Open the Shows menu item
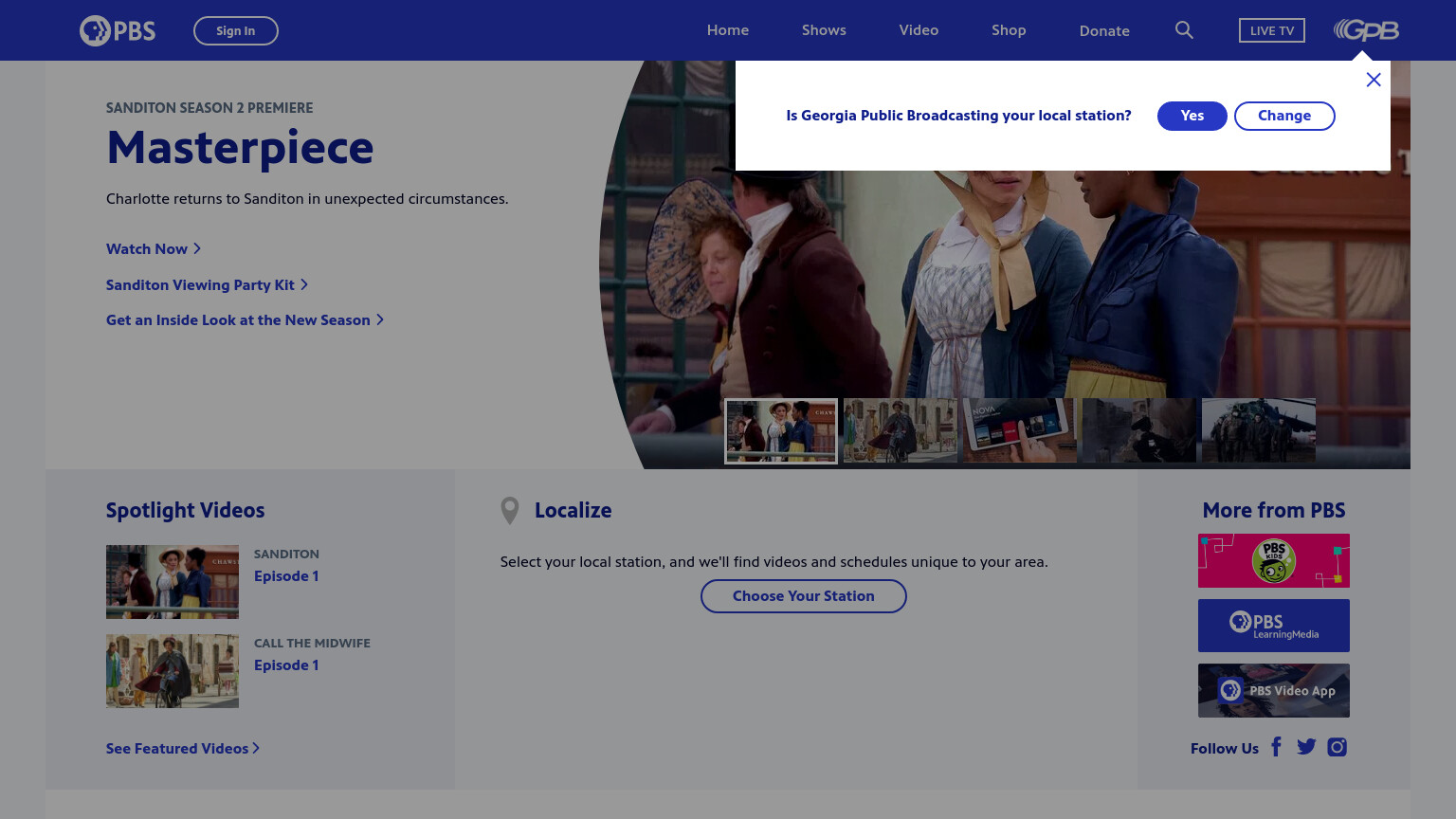The height and width of the screenshot is (819, 1456). [x=824, y=30]
